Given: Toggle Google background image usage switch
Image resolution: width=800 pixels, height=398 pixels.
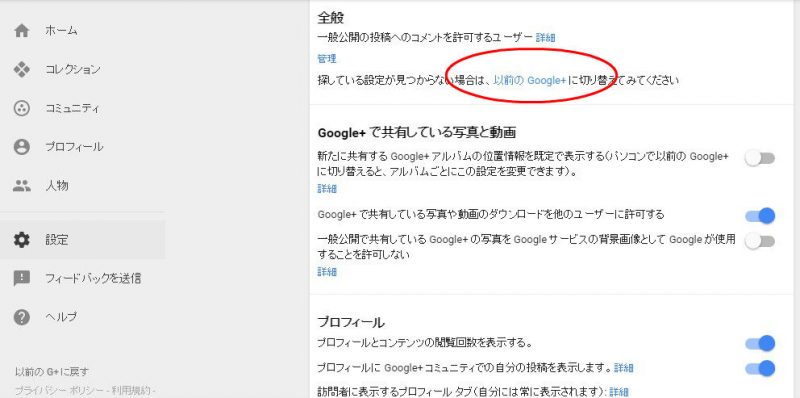Looking at the screenshot, I should coord(760,241).
